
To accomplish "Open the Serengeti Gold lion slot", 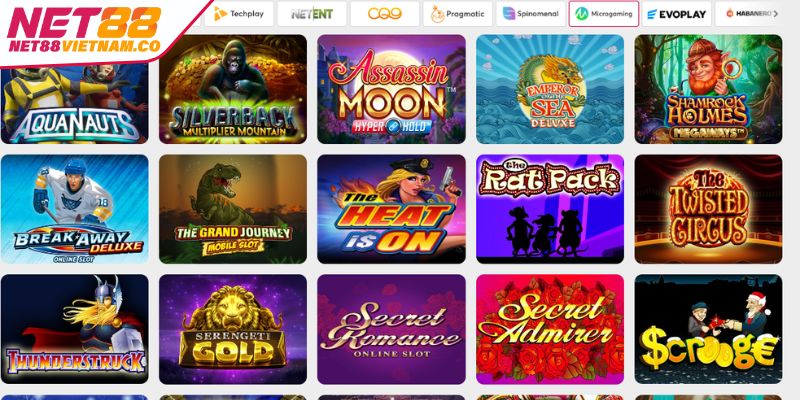I will (x=233, y=329).
